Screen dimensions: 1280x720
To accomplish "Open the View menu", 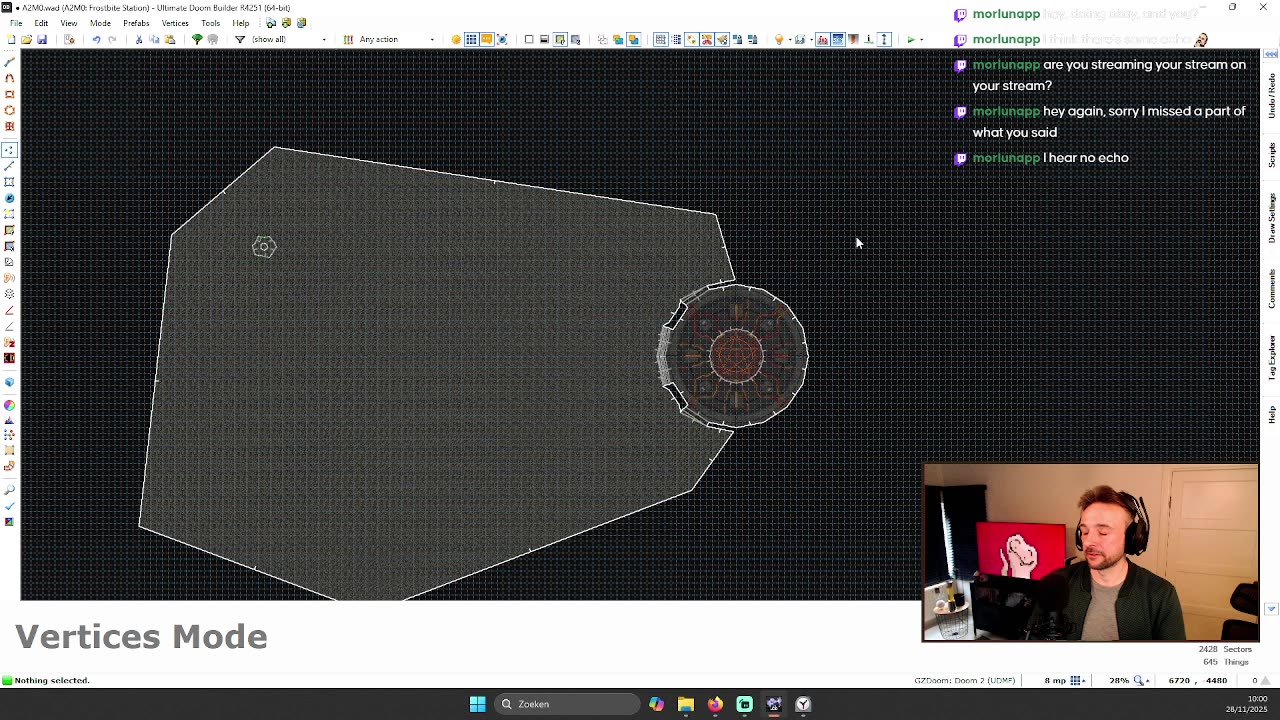I will [69, 23].
